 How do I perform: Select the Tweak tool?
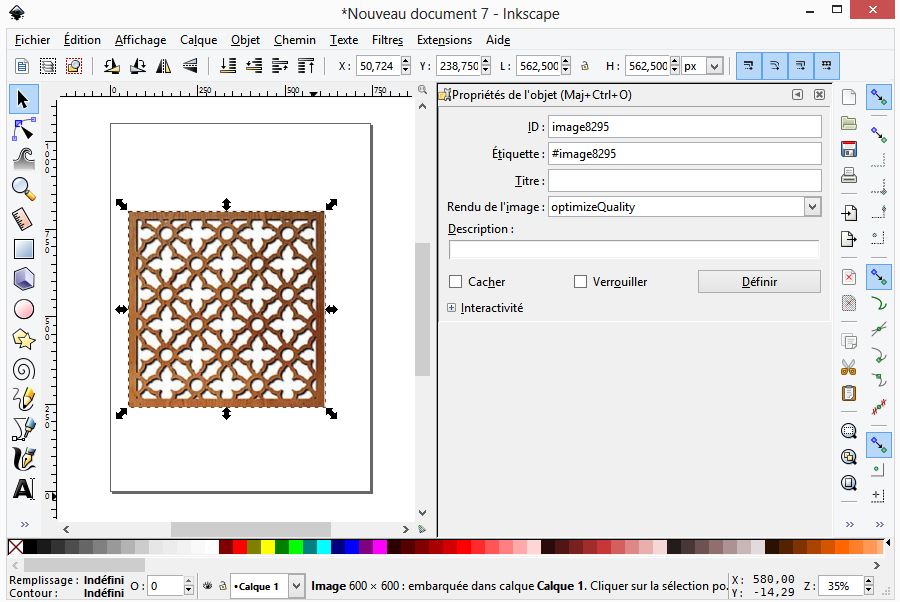24,159
